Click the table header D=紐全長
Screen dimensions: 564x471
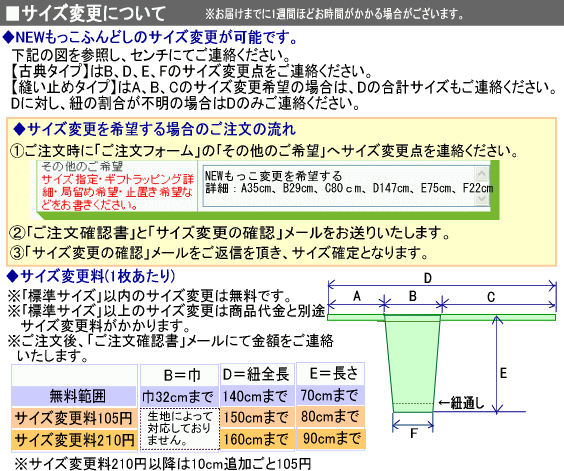[x=256, y=375]
